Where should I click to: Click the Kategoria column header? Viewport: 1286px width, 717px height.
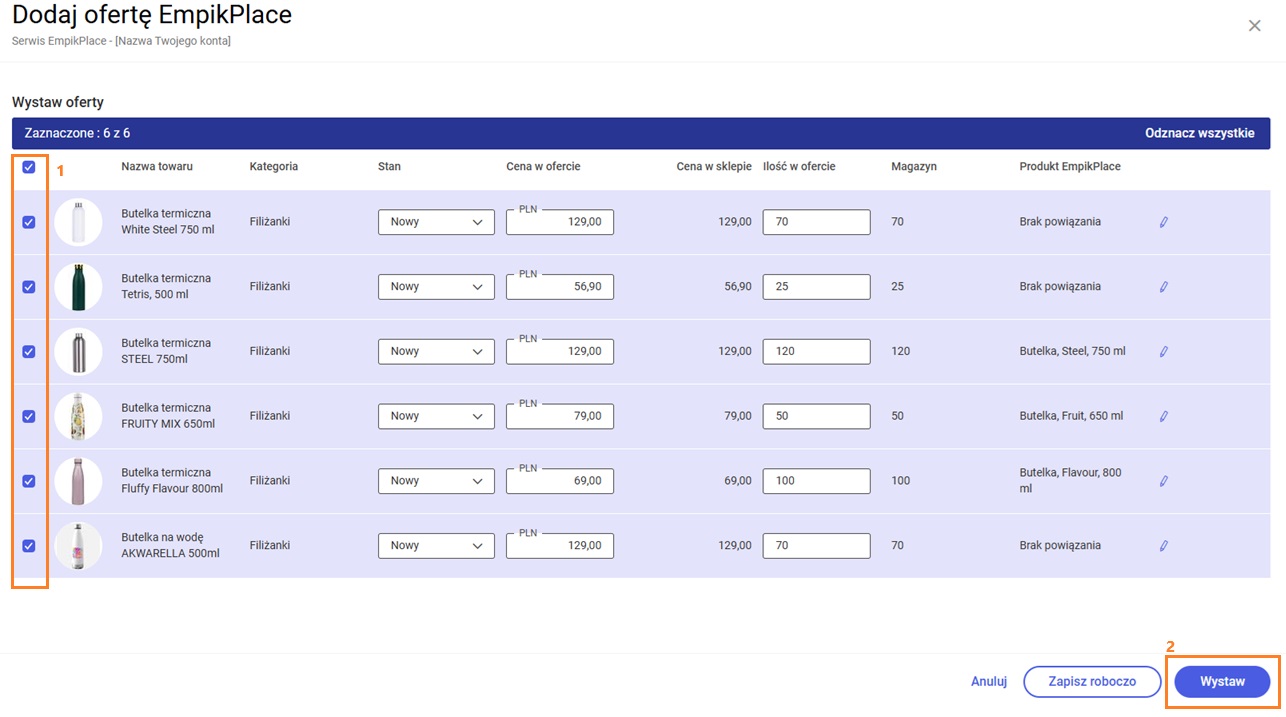[x=274, y=167]
